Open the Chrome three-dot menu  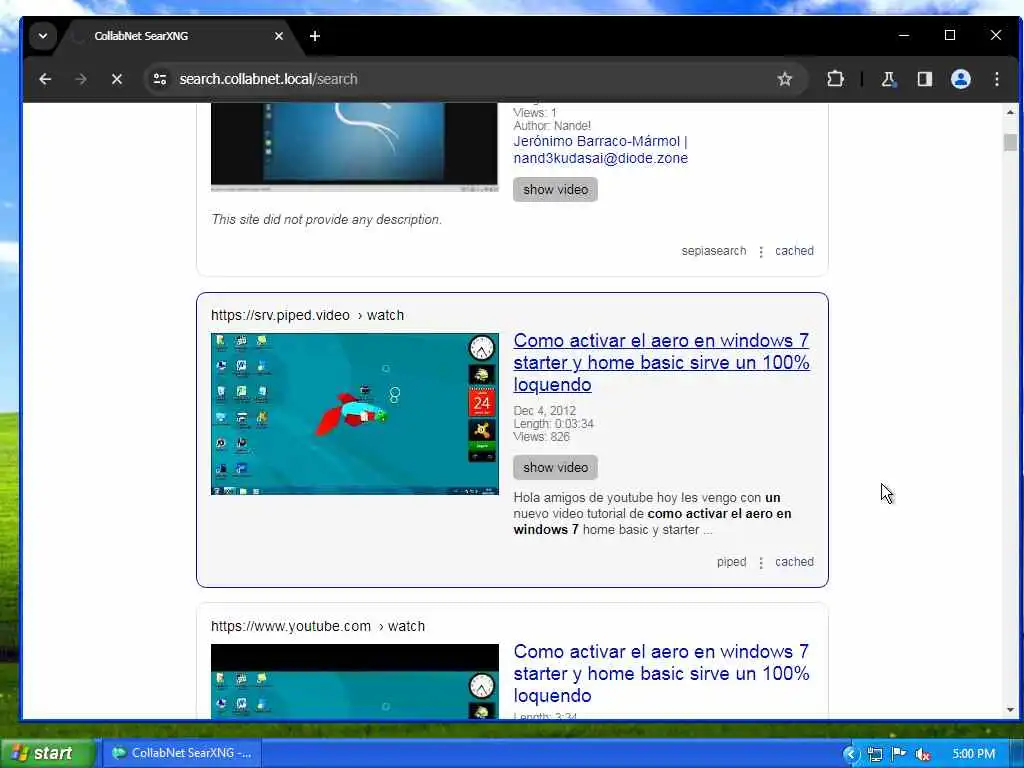997,79
